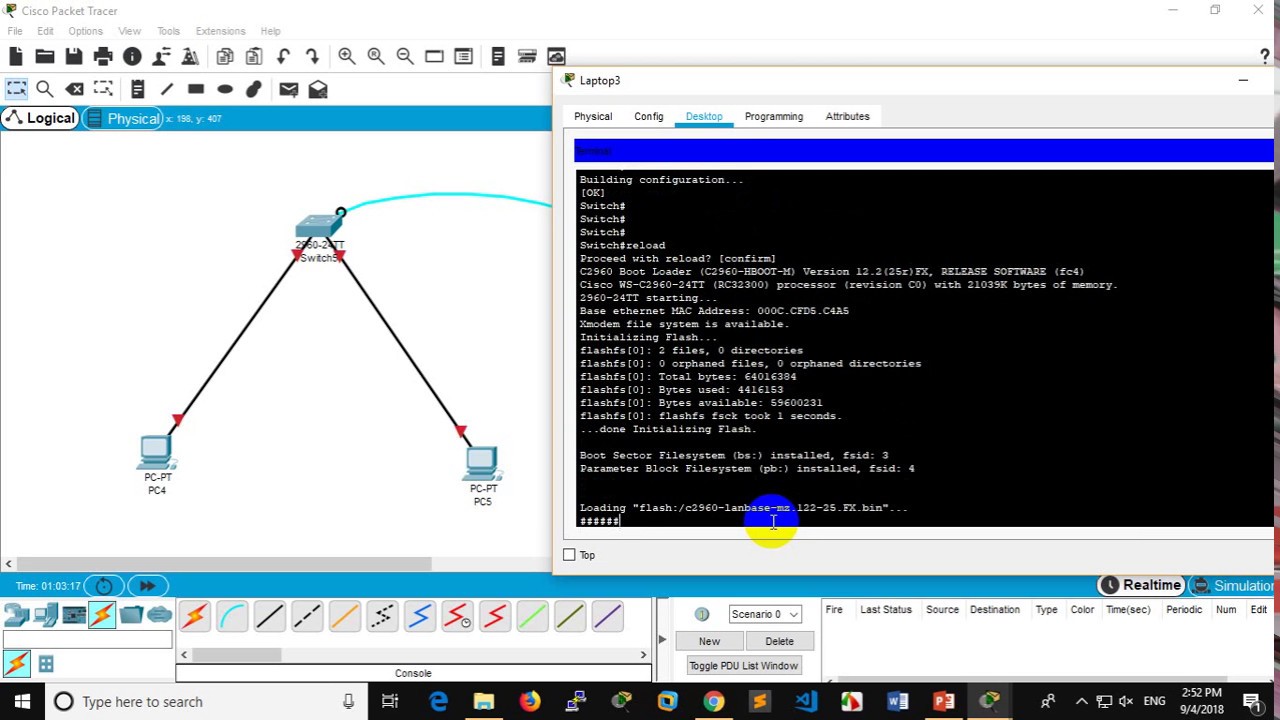Open the drawing palette rectangle icon
This screenshot has width=1280, height=720.
434,57
